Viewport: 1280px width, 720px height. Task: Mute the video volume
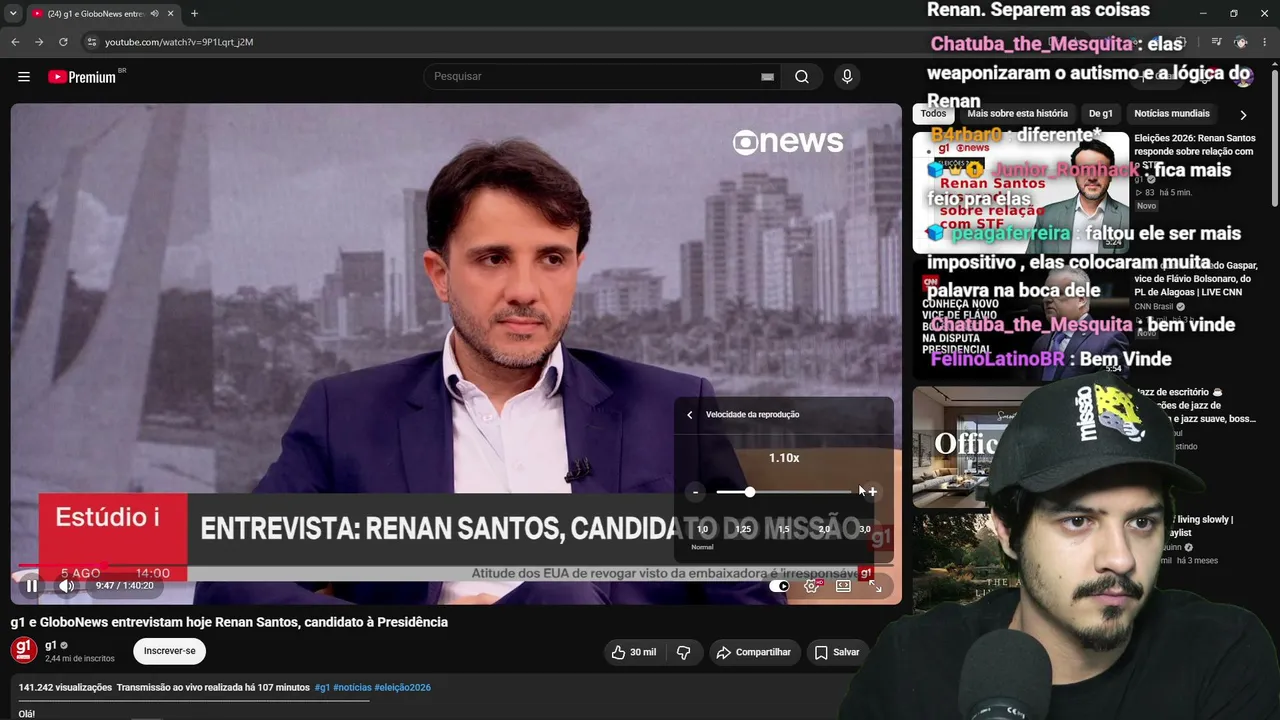(x=66, y=586)
